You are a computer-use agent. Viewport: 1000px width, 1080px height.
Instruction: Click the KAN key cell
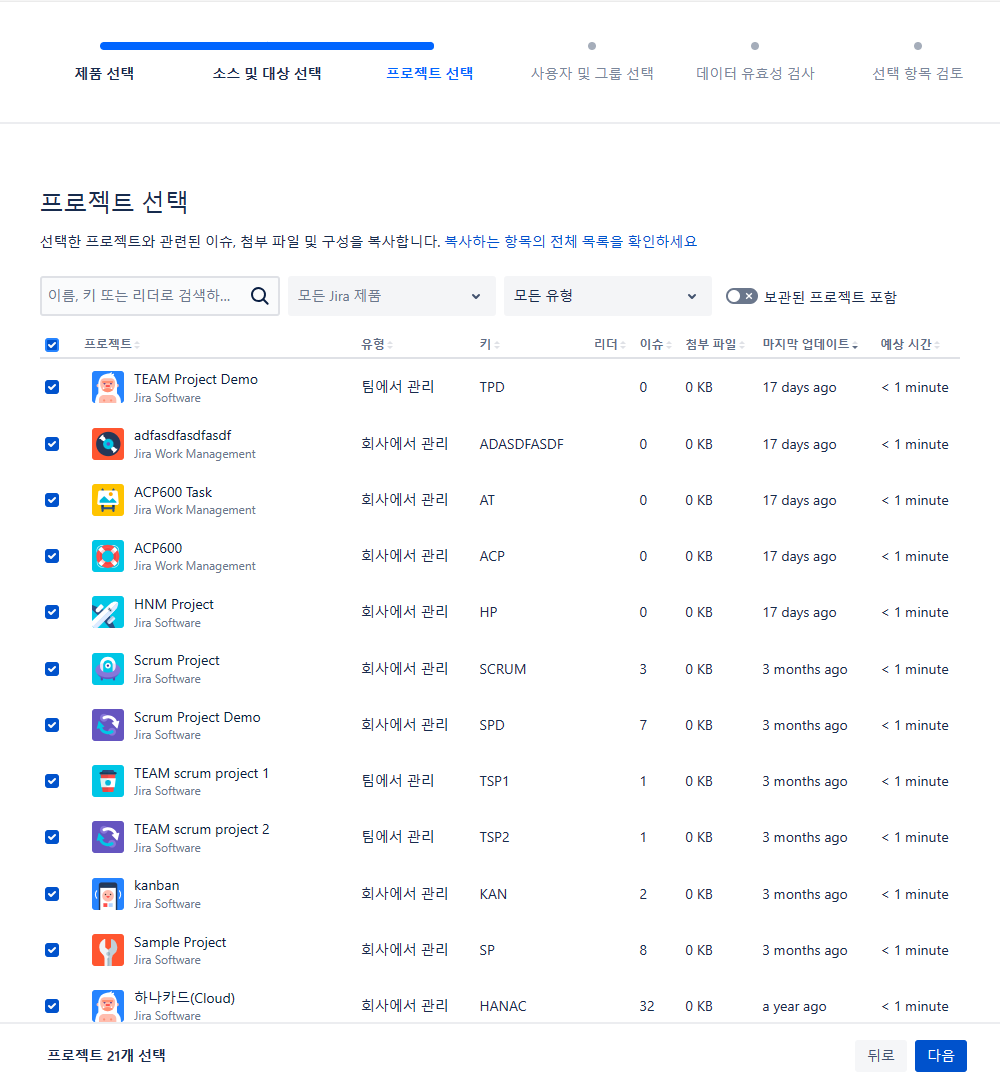pos(493,894)
